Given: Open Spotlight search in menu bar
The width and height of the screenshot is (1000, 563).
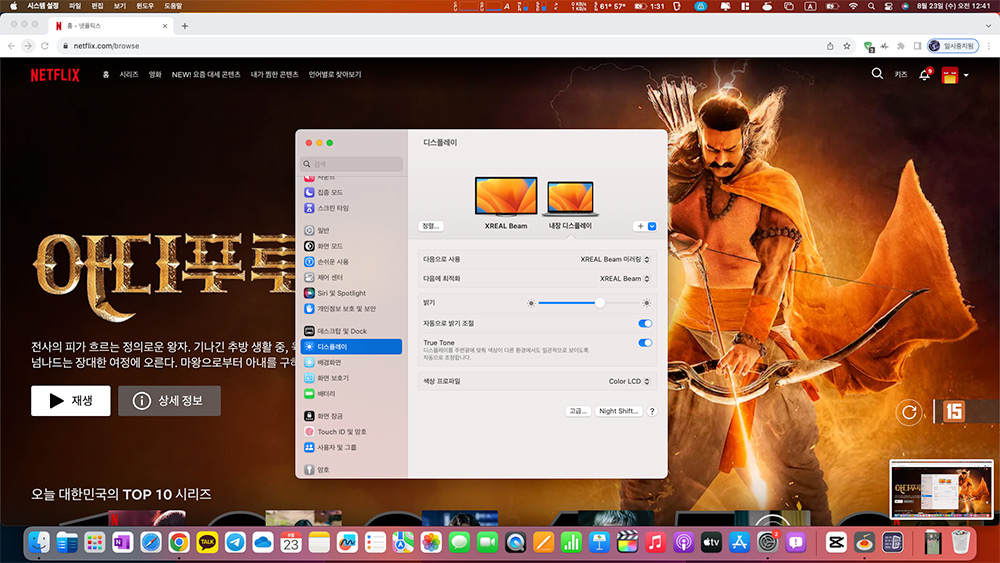Looking at the screenshot, I should pyautogui.click(x=871, y=6).
